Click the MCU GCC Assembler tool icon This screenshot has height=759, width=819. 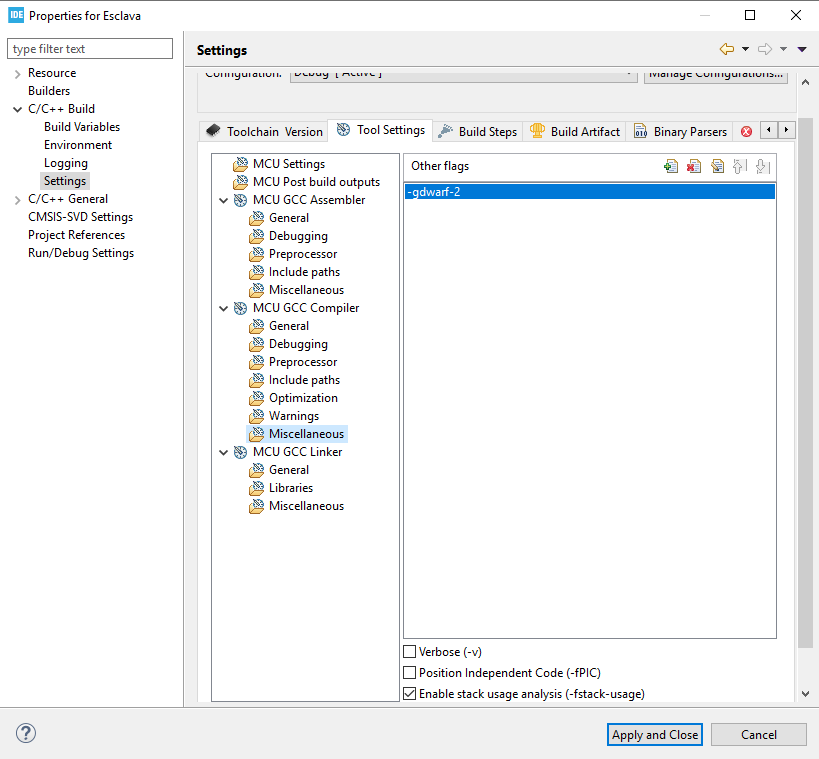pyautogui.click(x=240, y=200)
